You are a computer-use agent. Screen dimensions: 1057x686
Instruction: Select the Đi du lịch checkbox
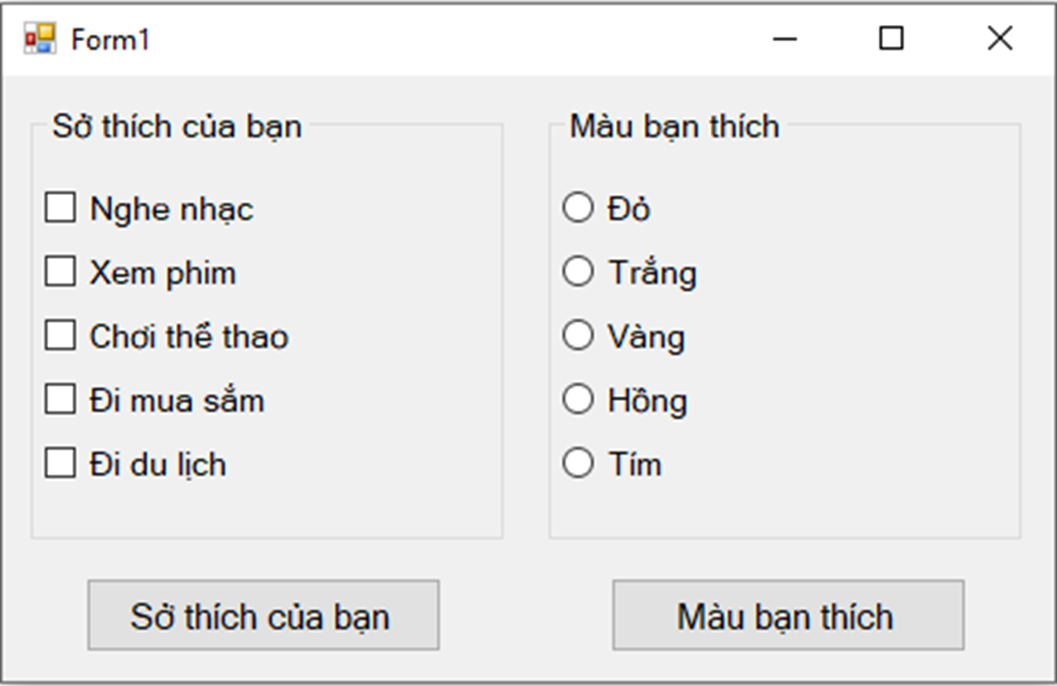(x=58, y=464)
